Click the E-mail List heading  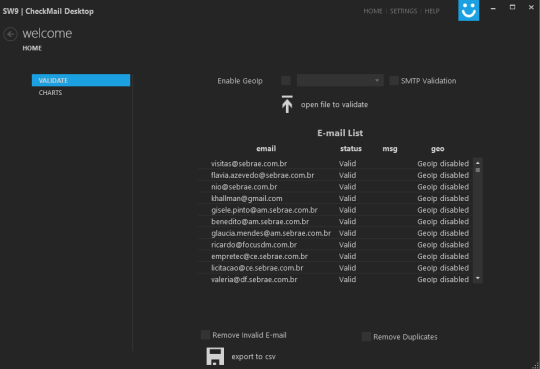340,133
